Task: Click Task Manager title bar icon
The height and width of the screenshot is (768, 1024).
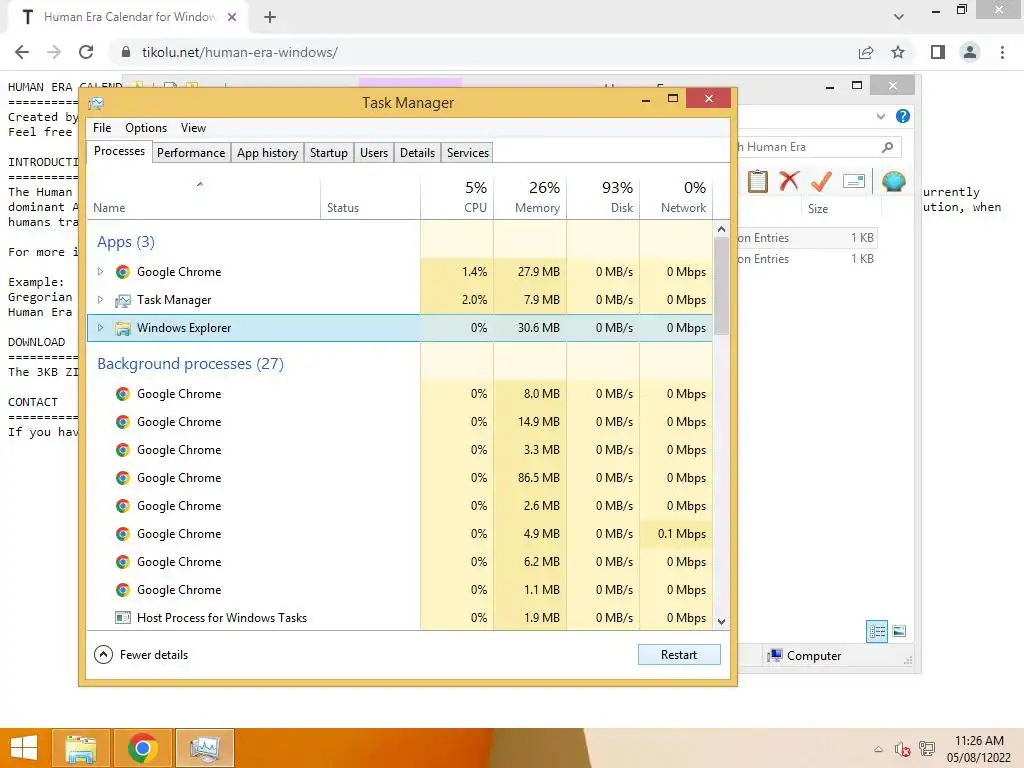Action: click(97, 103)
